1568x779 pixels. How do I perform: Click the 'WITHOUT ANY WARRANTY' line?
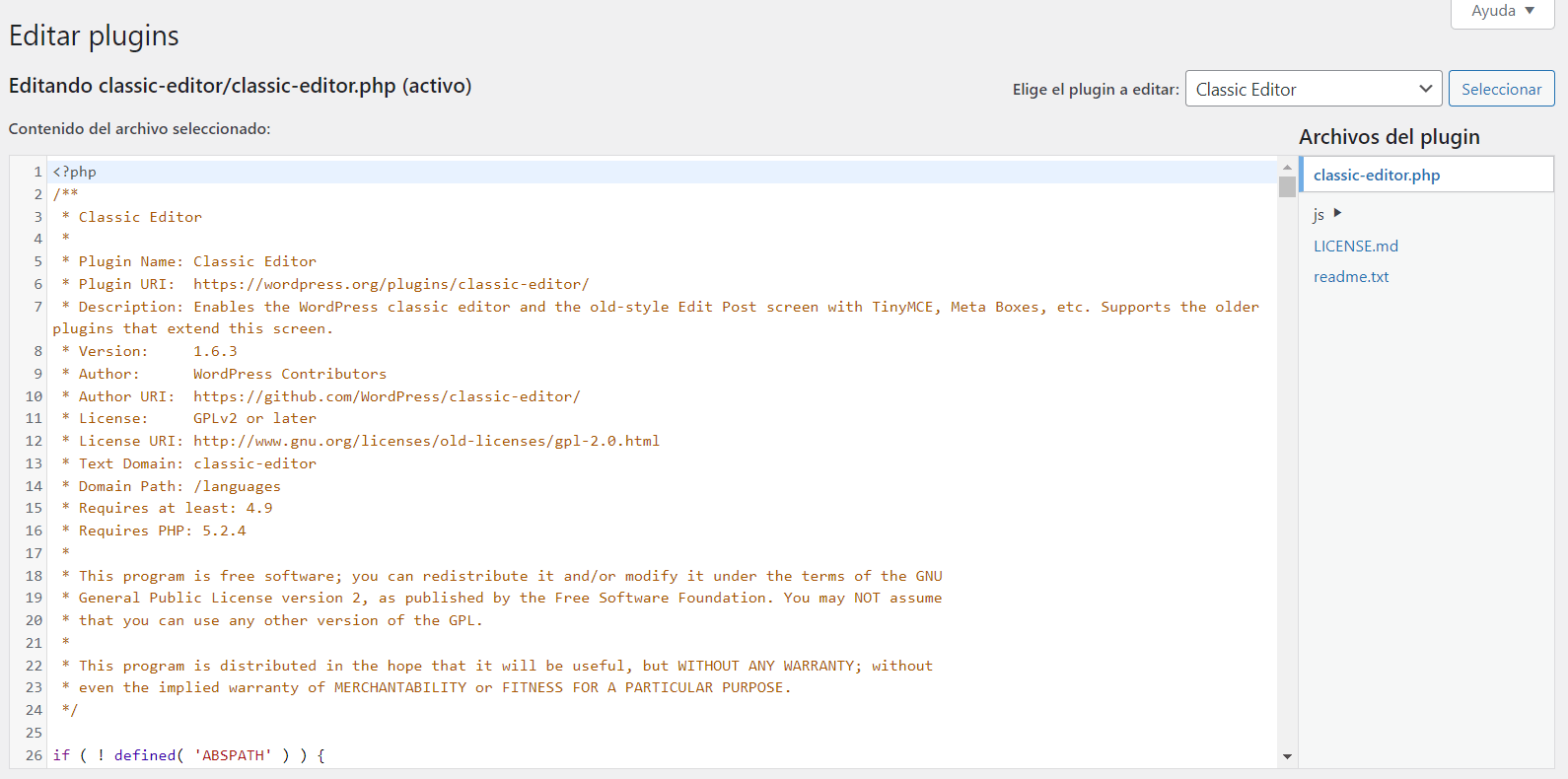point(497,666)
